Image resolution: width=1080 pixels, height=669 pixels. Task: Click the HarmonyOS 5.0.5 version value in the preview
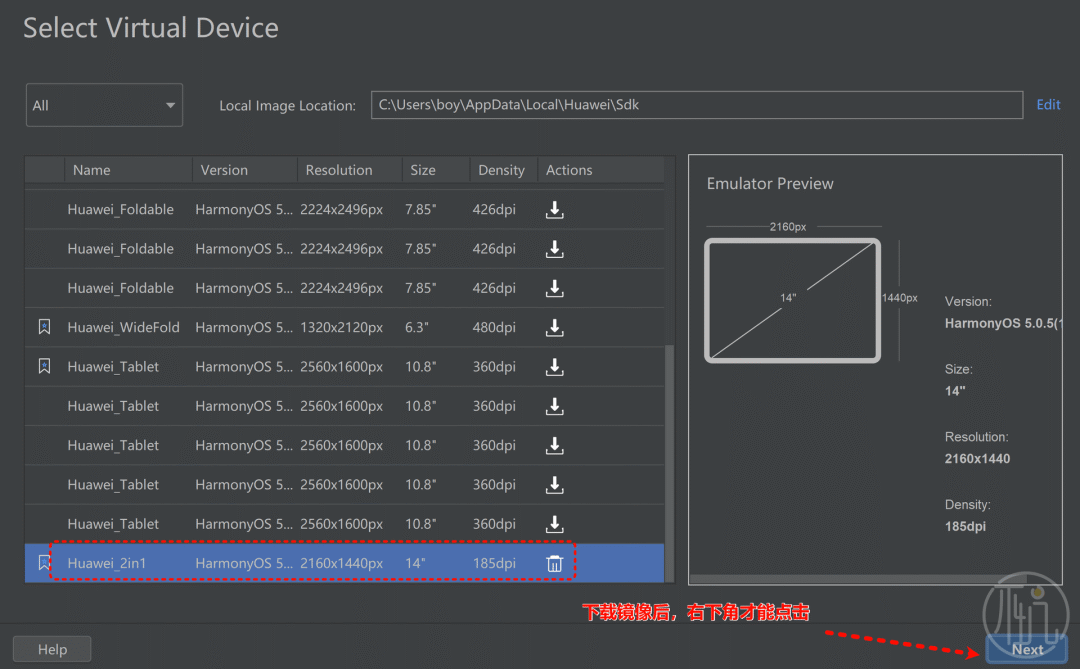coord(1003,323)
